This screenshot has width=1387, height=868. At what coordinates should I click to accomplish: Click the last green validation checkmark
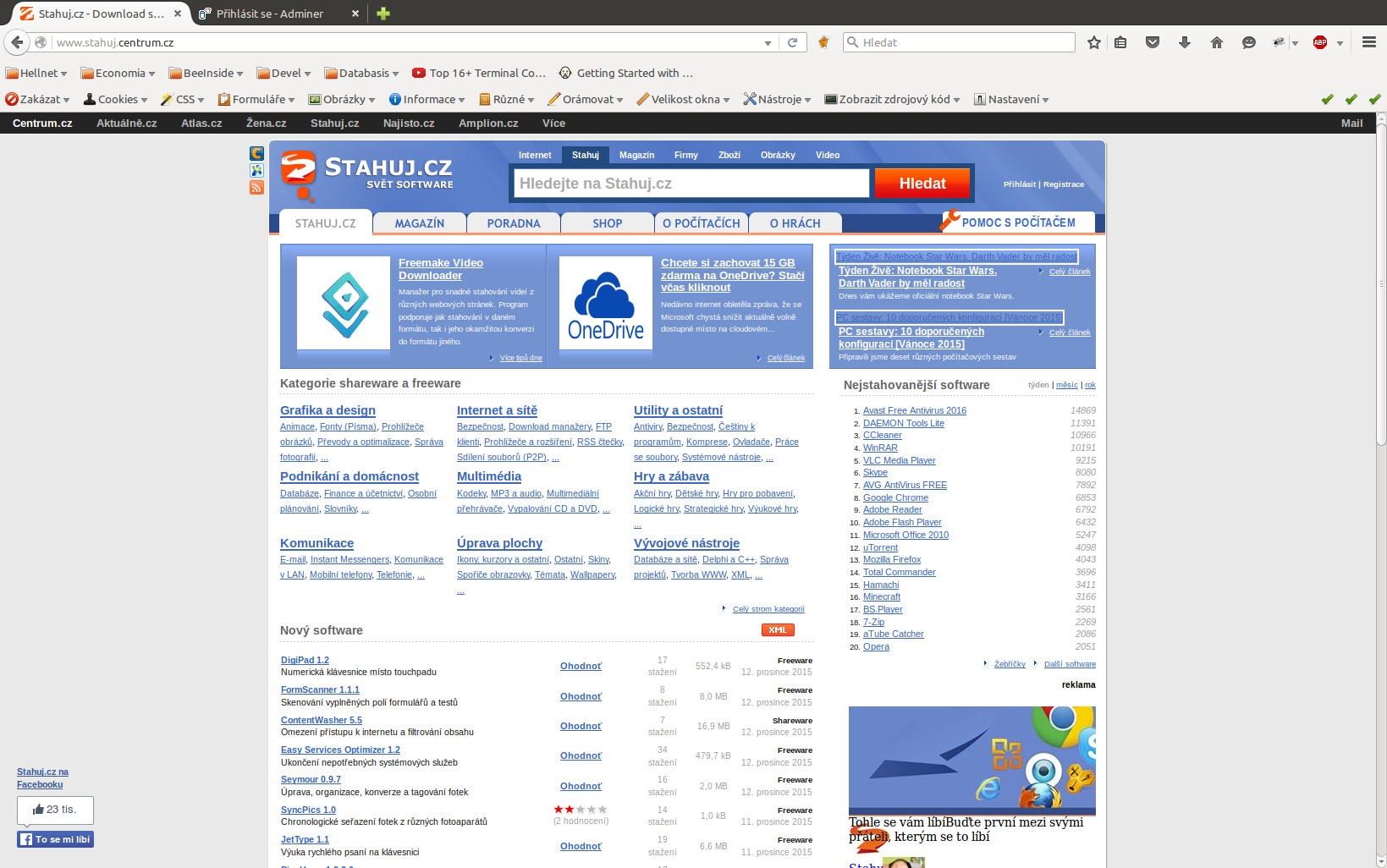pos(1375,99)
